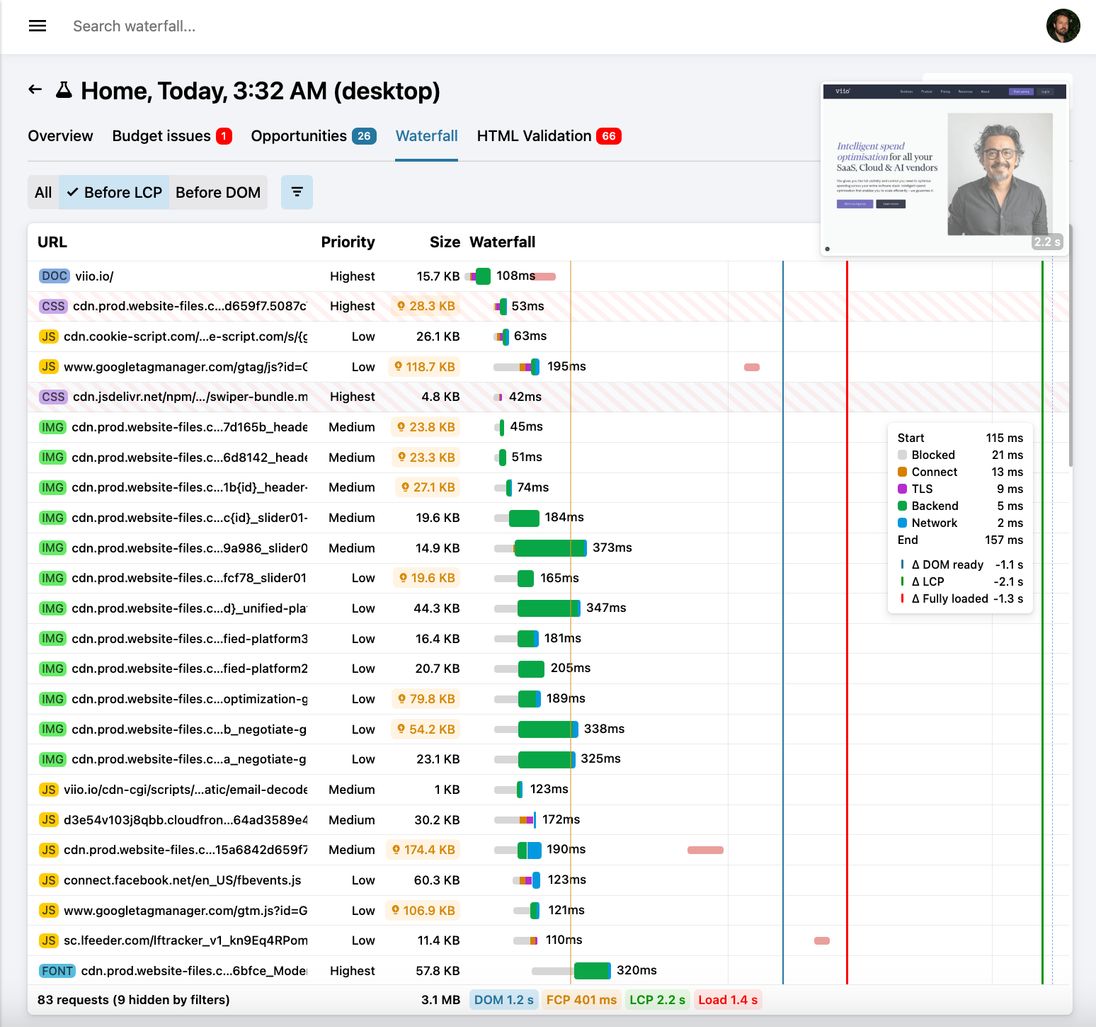Open the user profile avatar

(1063, 26)
